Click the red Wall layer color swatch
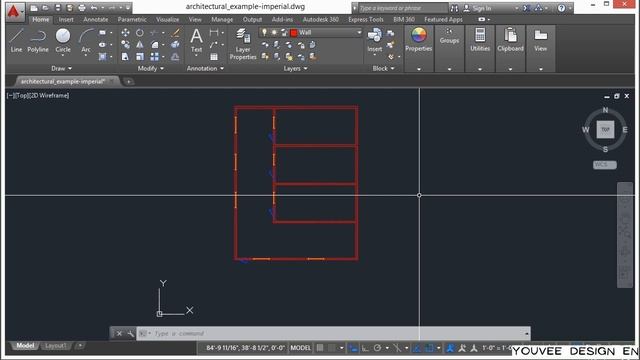 (293, 33)
